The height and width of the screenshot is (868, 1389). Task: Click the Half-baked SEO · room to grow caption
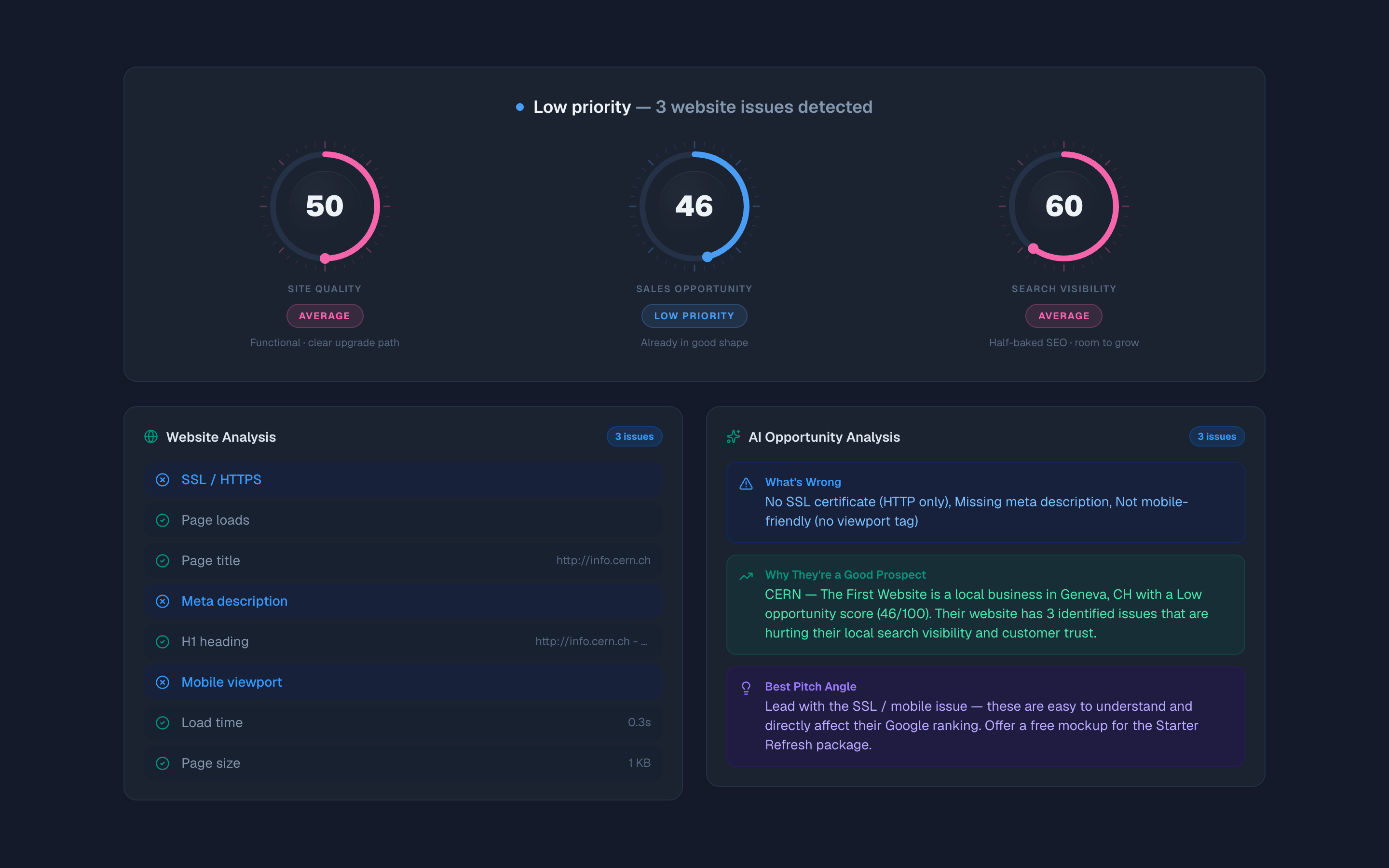1064,343
